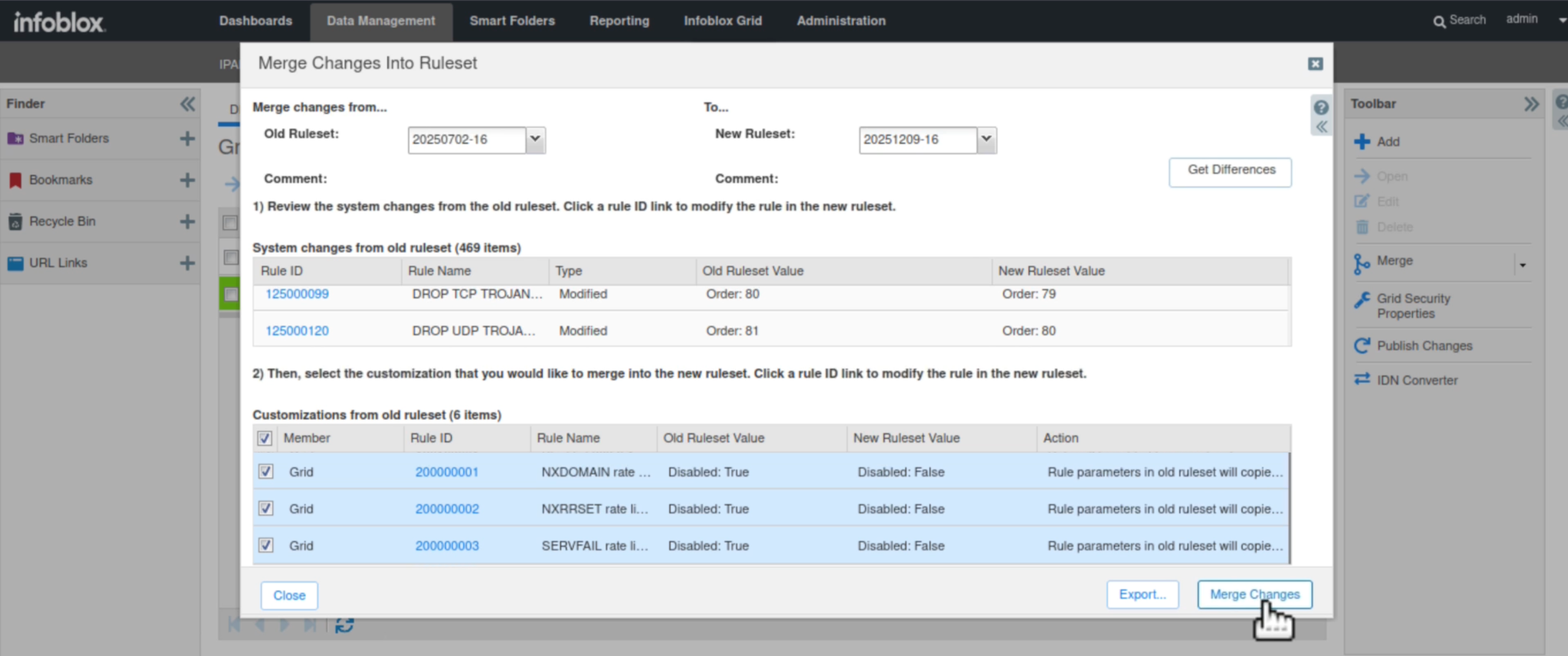Switch to Data Management tab
The image size is (1568, 656).
pos(381,21)
